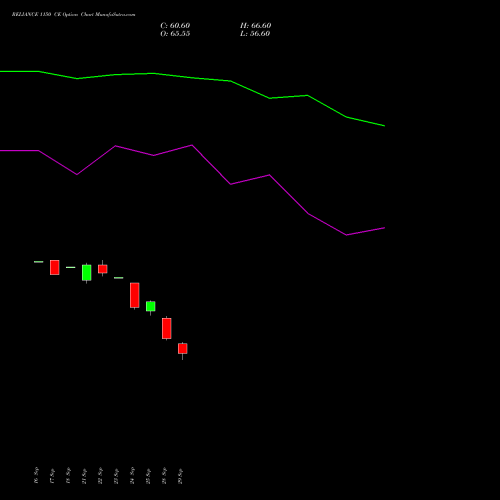
Task: Click the 17 Sep date axis label
Action: coord(52,475)
